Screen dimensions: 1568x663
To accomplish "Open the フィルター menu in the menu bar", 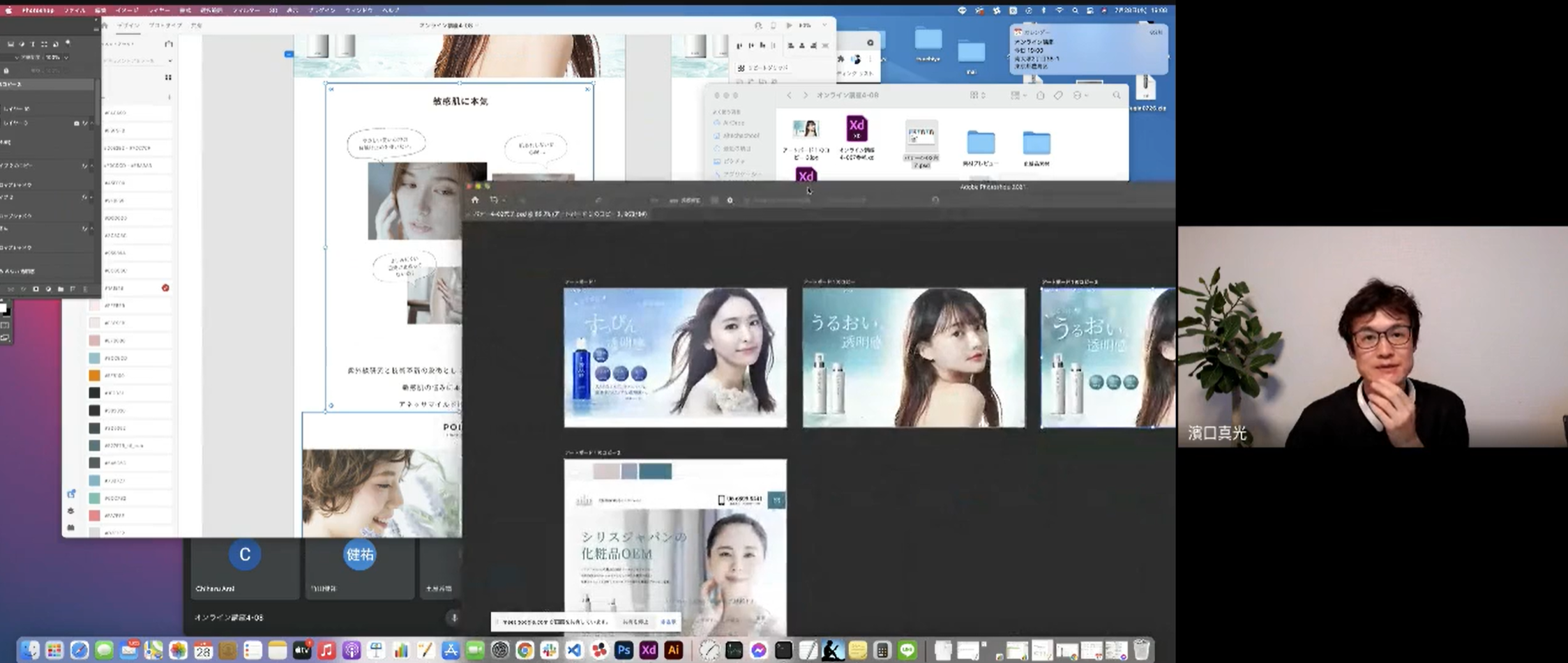I will [x=246, y=10].
